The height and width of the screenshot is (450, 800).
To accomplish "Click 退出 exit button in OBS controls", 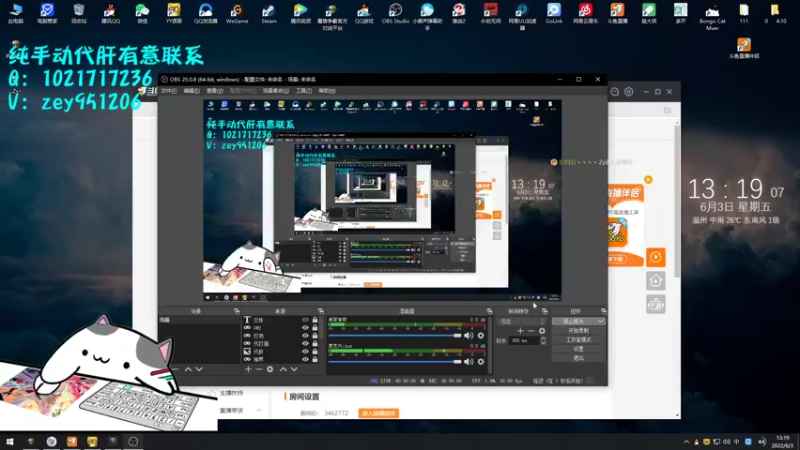I will pos(578,358).
